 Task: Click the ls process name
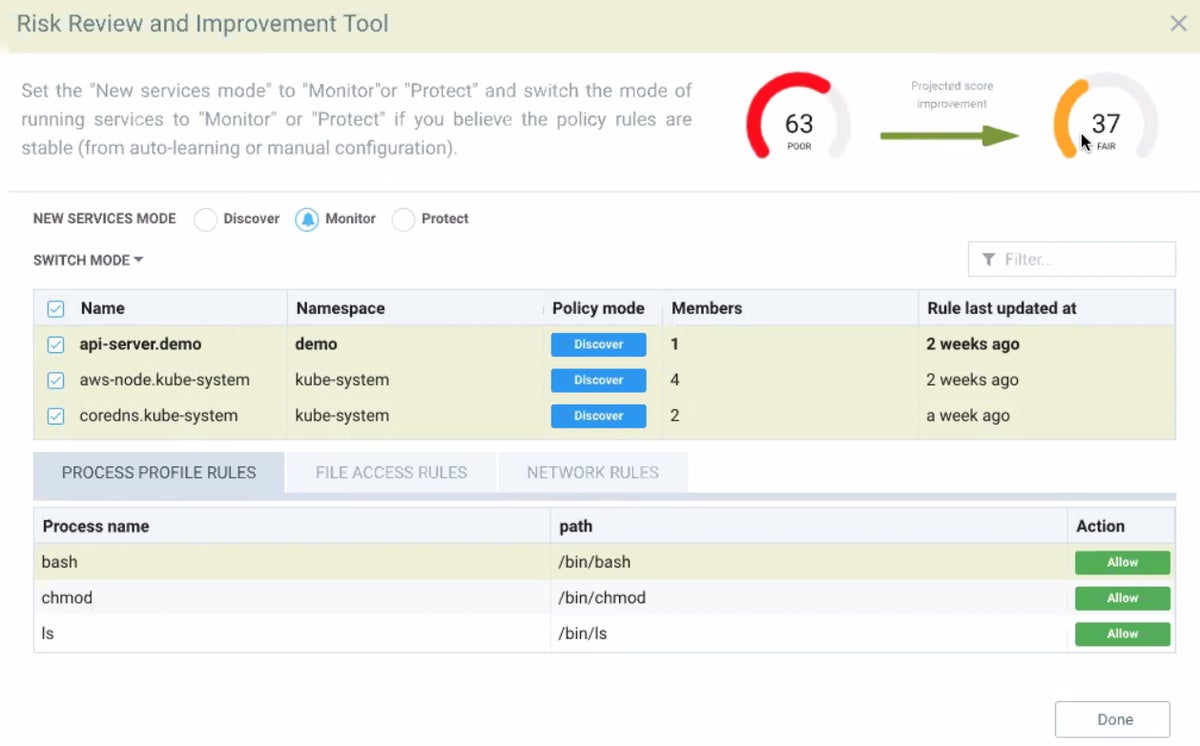point(47,634)
